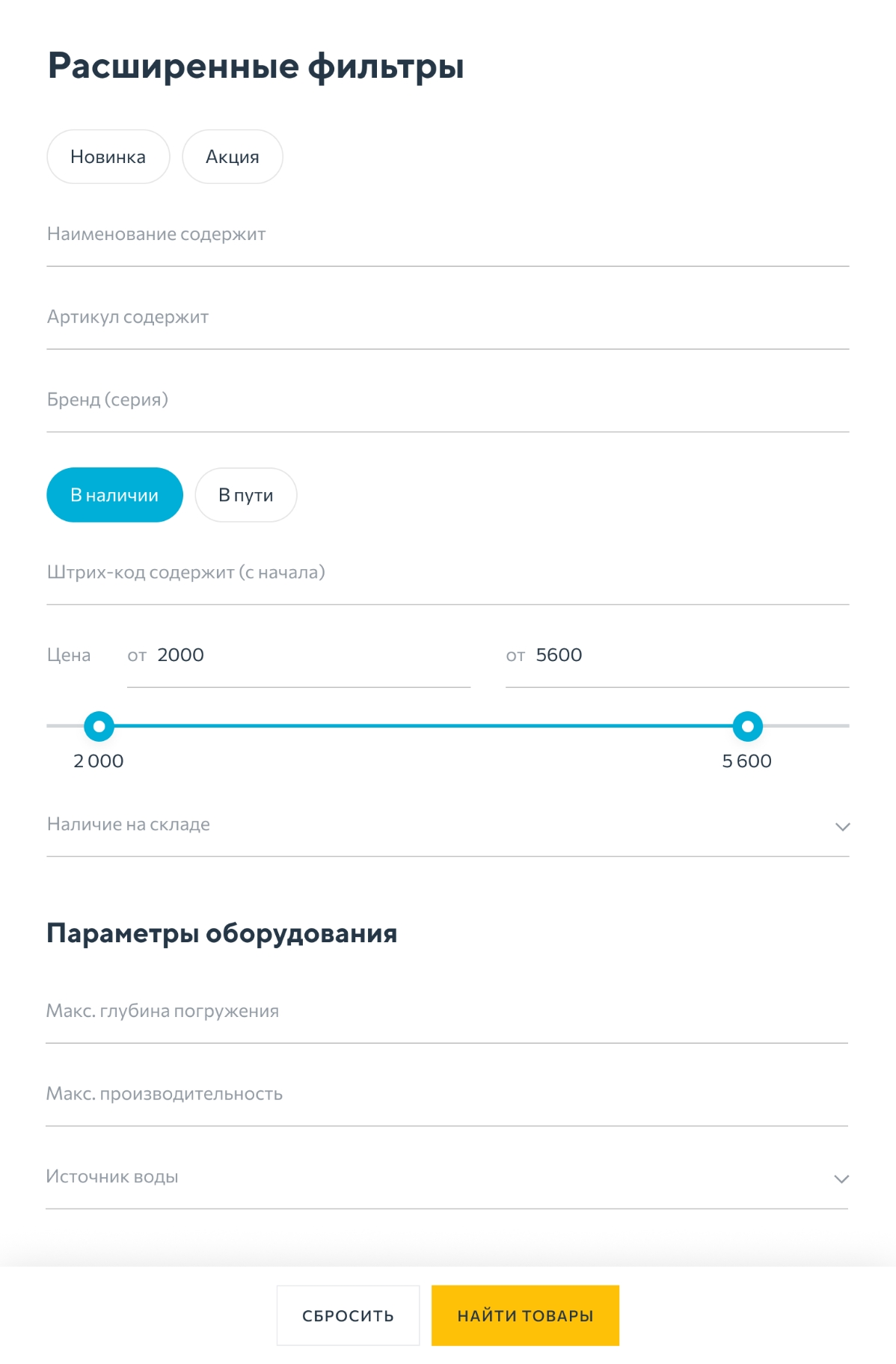896x1364 pixels.
Task: Select the Штрих-код содержит field
Action: coord(447,573)
